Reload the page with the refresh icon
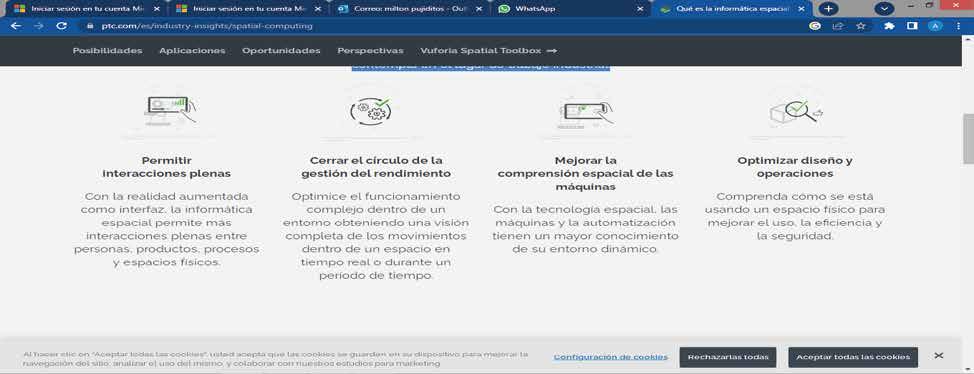 61,26
